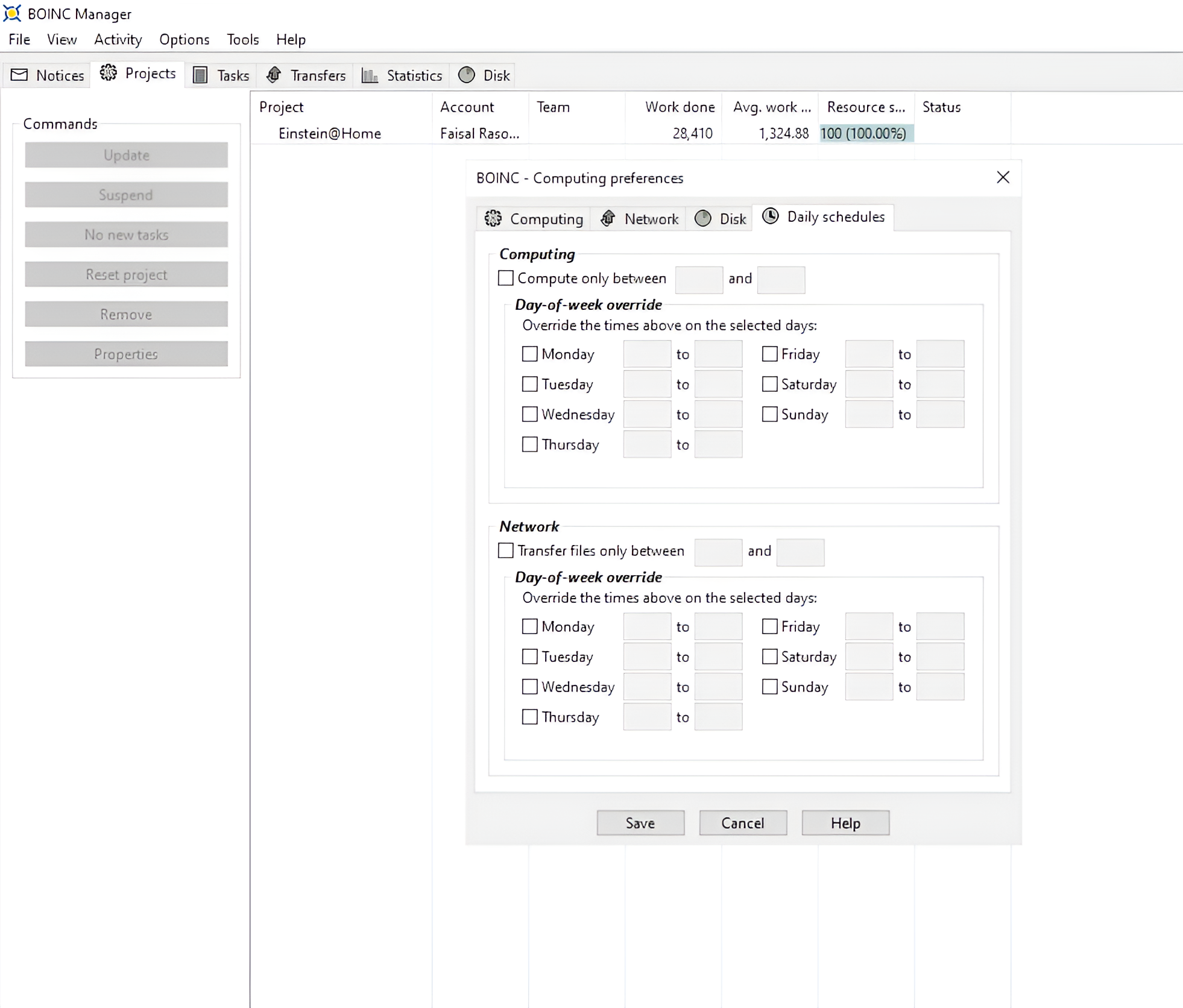Select the Einstein@Home project row
Image resolution: width=1183 pixels, height=1008 pixels.
click(x=329, y=133)
